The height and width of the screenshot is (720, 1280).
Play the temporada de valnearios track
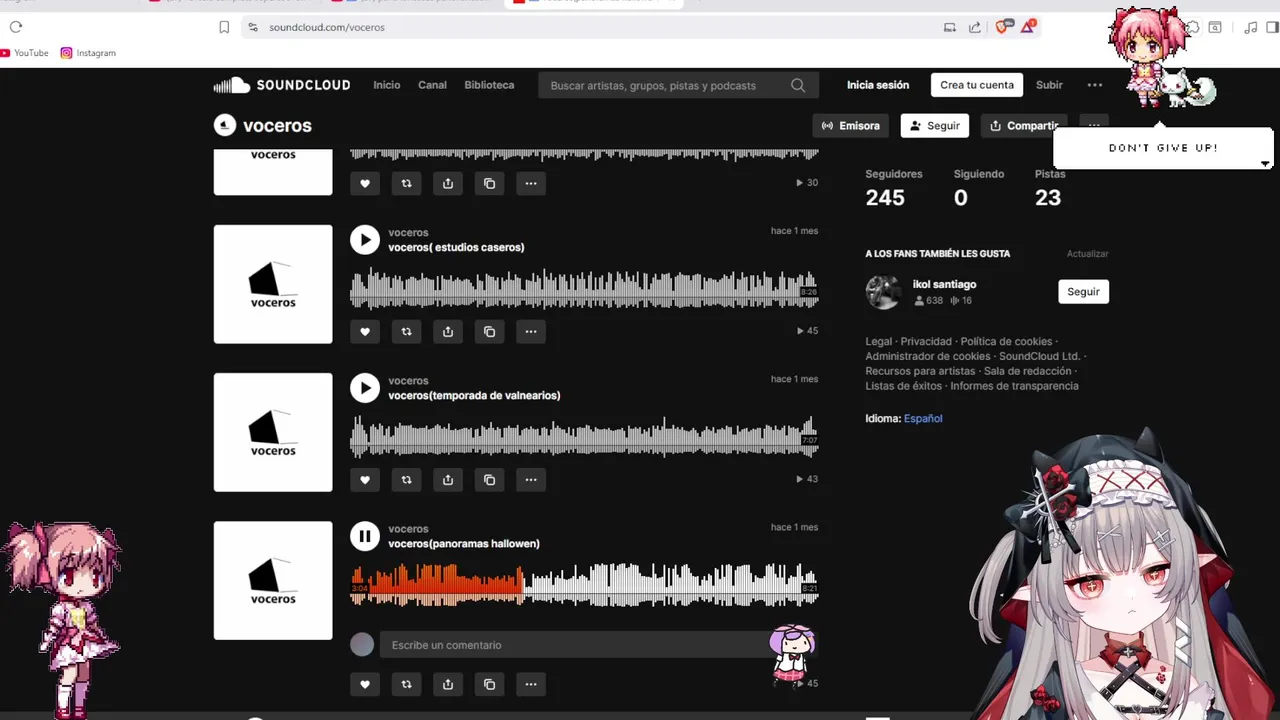[x=365, y=388]
